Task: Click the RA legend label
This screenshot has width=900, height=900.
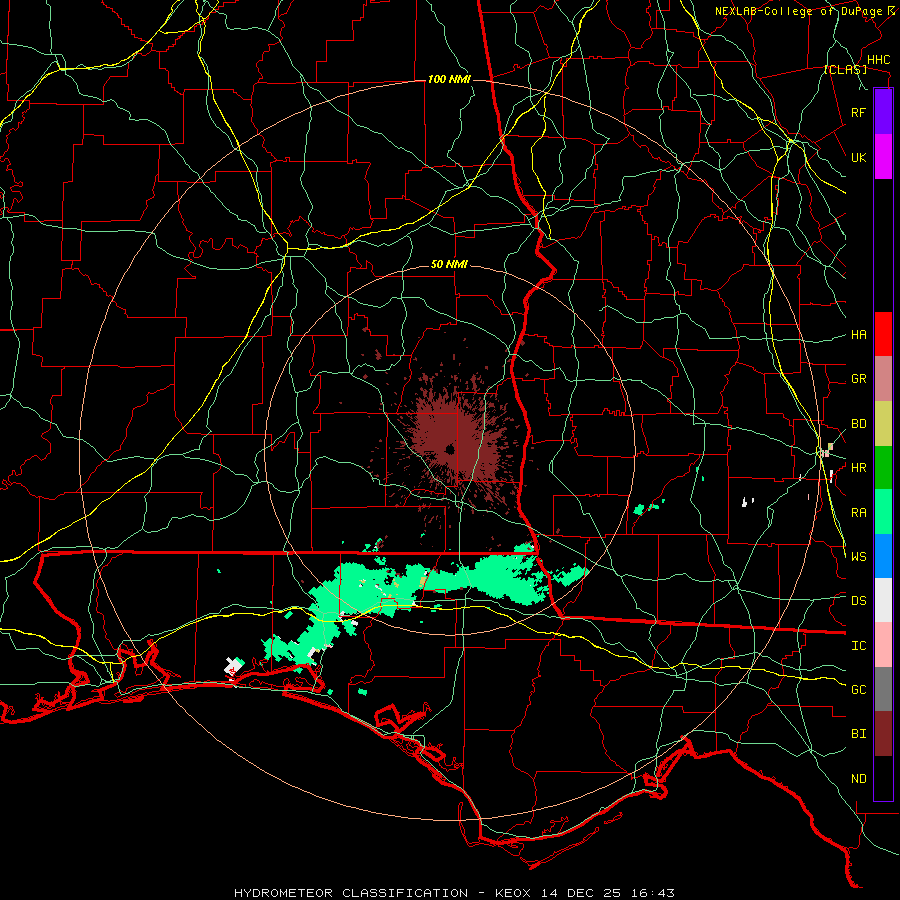Action: click(858, 513)
